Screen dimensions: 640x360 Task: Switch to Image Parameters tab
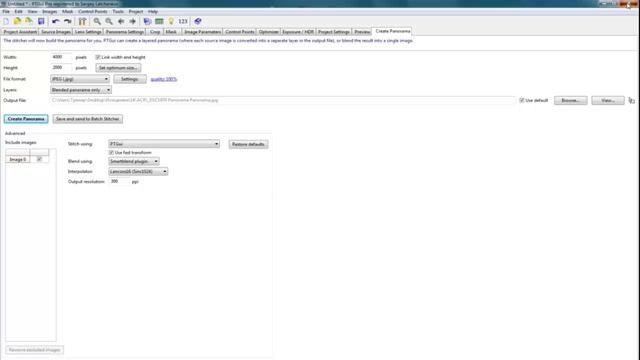202,32
